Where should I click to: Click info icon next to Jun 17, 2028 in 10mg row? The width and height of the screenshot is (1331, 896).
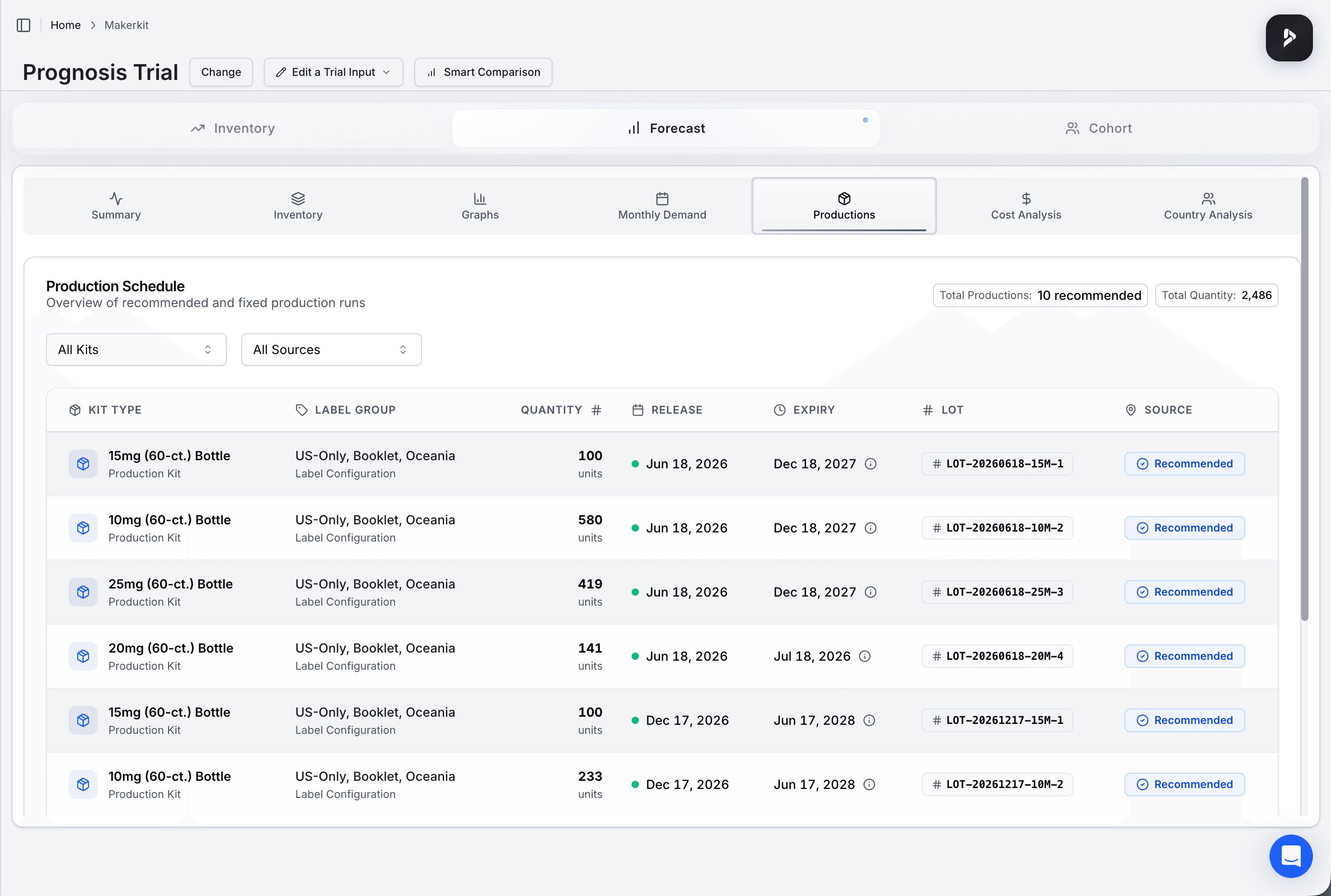pos(869,784)
